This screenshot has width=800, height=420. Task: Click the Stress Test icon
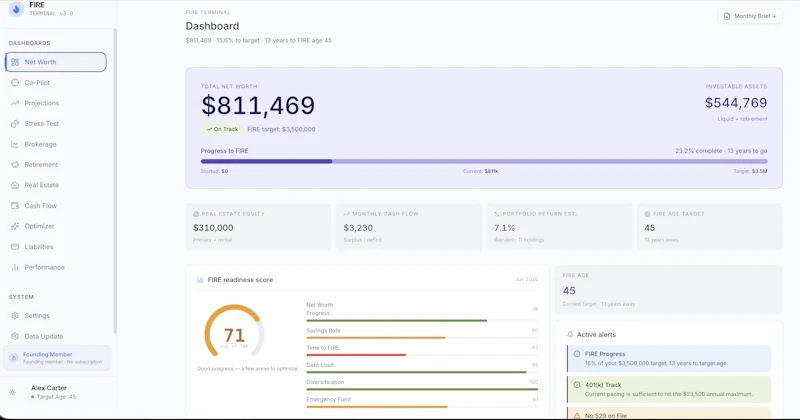[15, 123]
